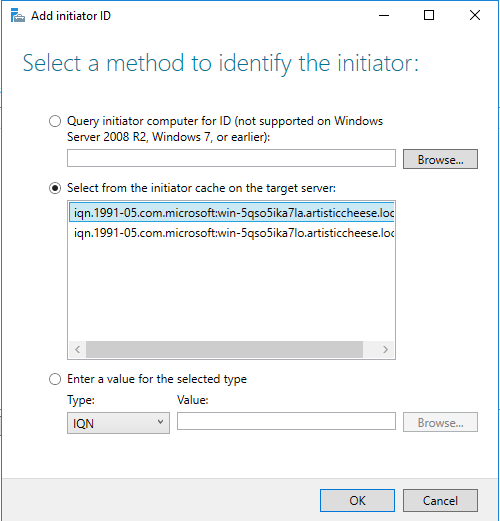This screenshot has width=500, height=521.
Task: Click the dropdown arrow beside IQN
Action: coord(160,422)
